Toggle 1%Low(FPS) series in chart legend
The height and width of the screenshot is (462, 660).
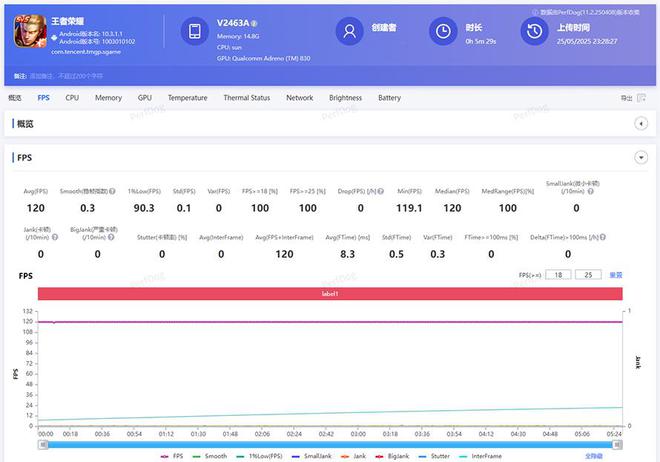259,456
